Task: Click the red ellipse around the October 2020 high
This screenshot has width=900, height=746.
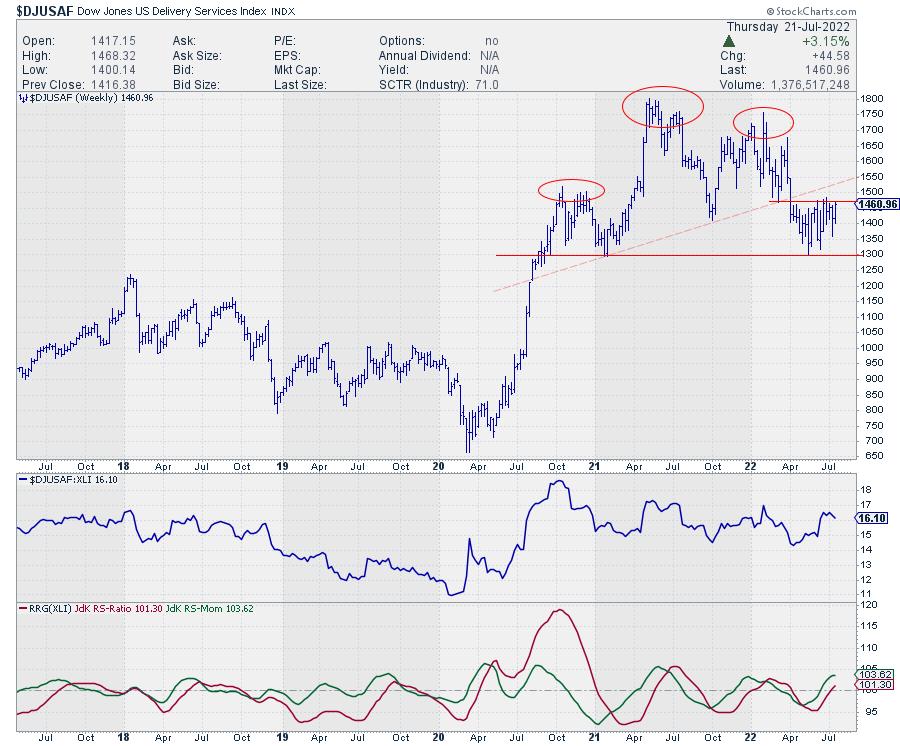Action: (x=571, y=189)
